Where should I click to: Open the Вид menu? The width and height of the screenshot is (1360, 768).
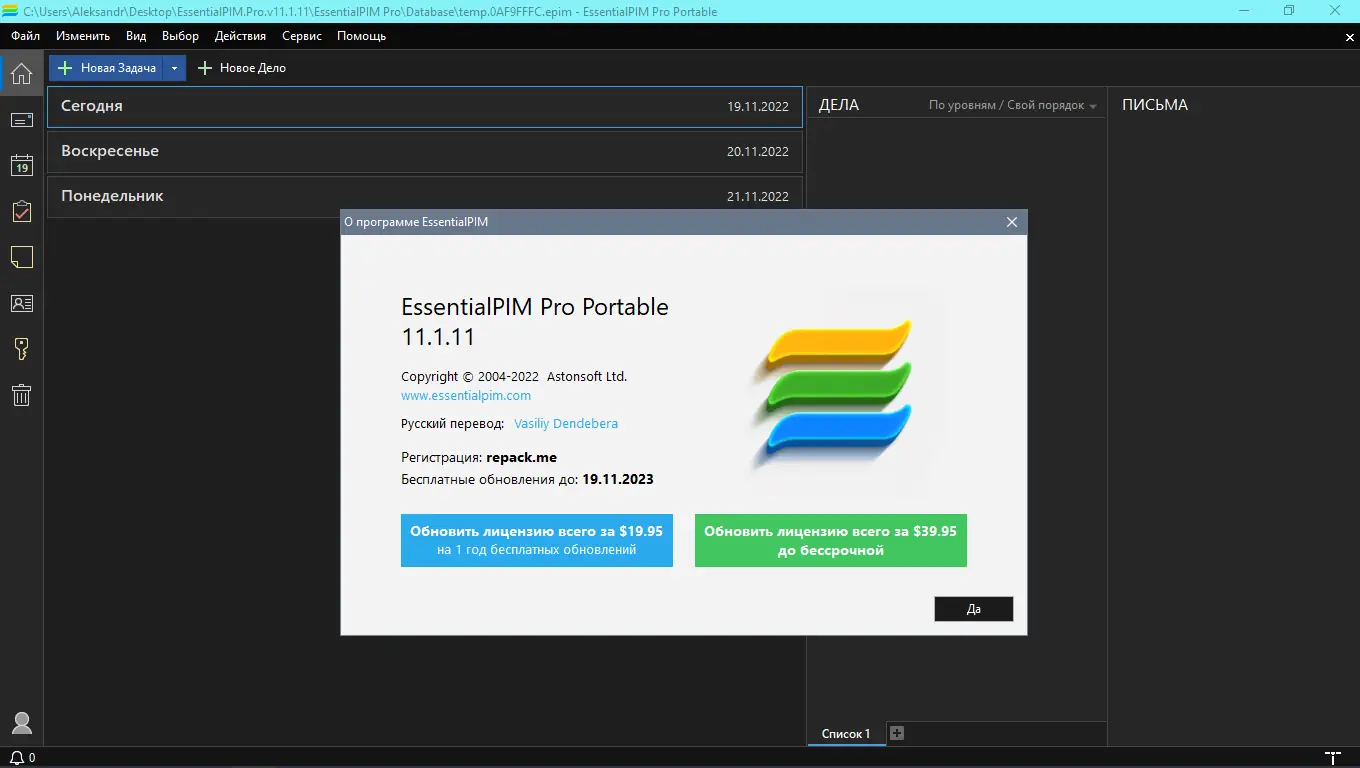136,36
